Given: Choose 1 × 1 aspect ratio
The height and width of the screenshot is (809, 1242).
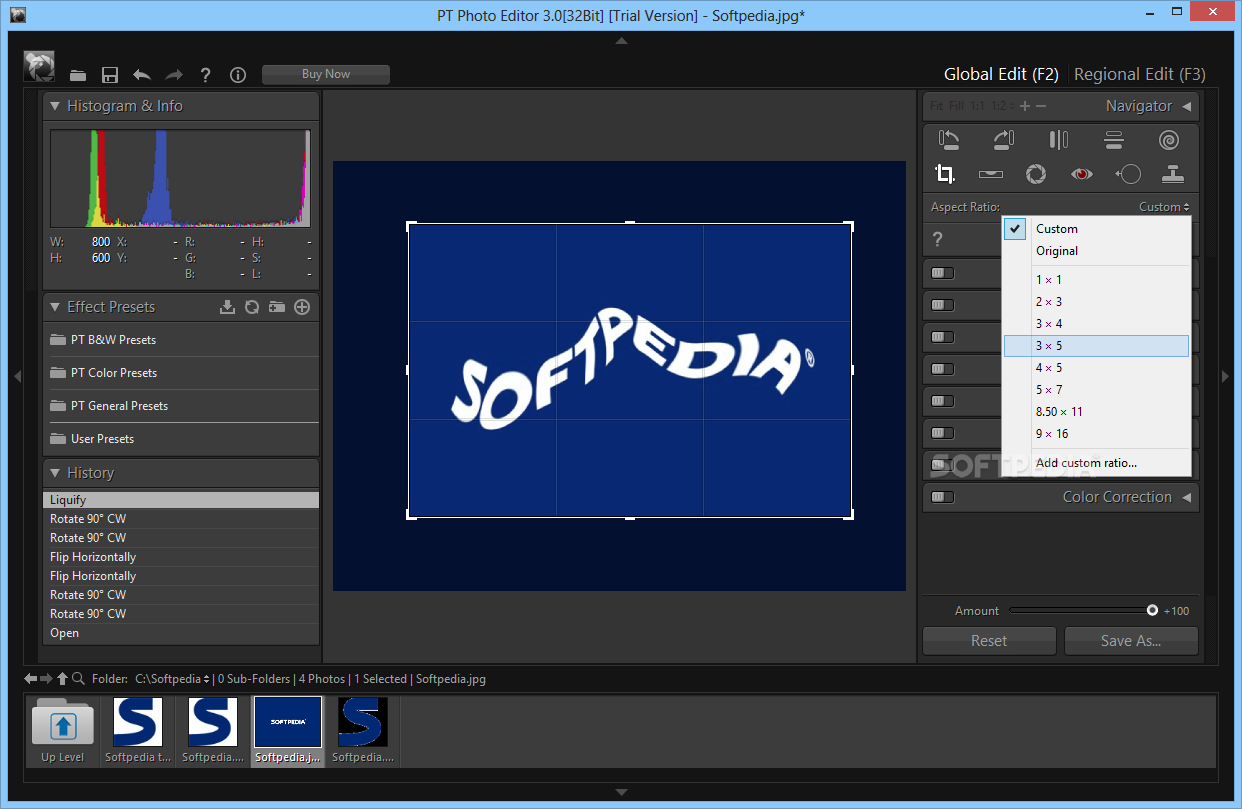Looking at the screenshot, I should click(x=1097, y=280).
